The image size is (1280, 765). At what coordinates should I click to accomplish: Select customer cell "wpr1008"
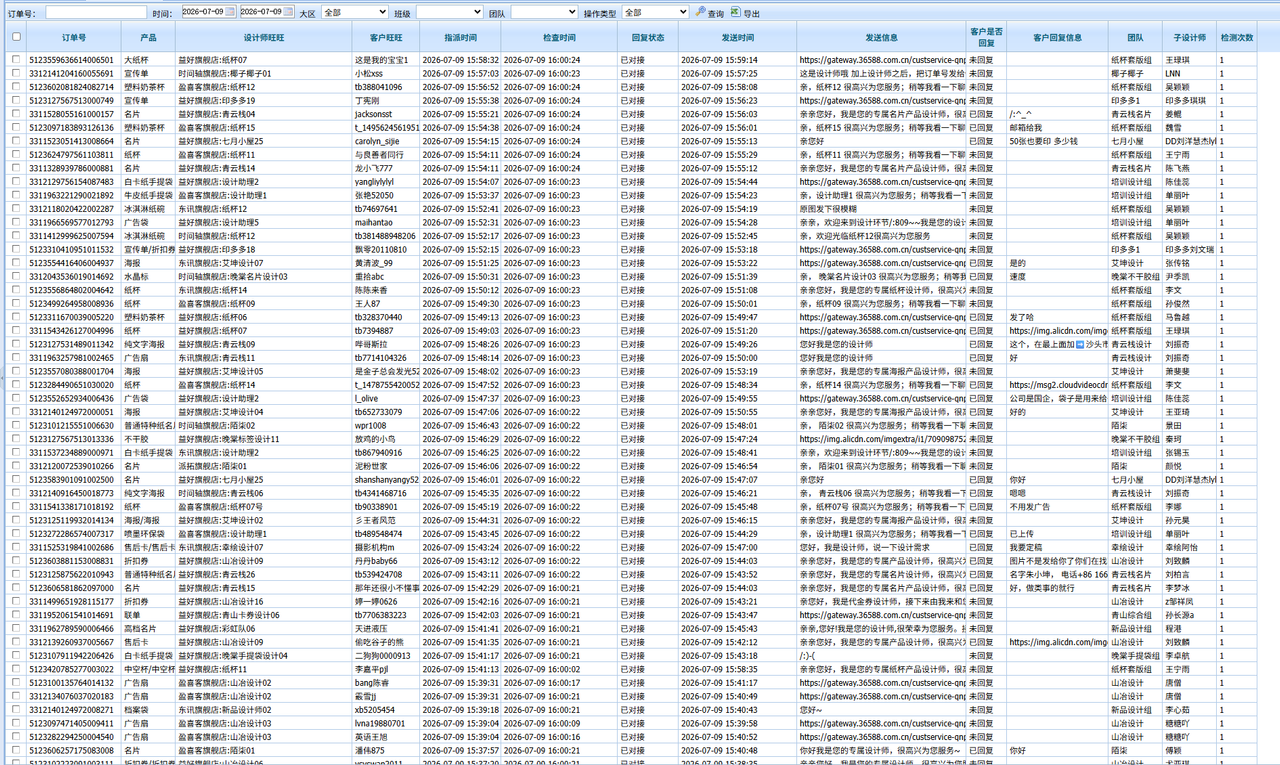click(387, 425)
